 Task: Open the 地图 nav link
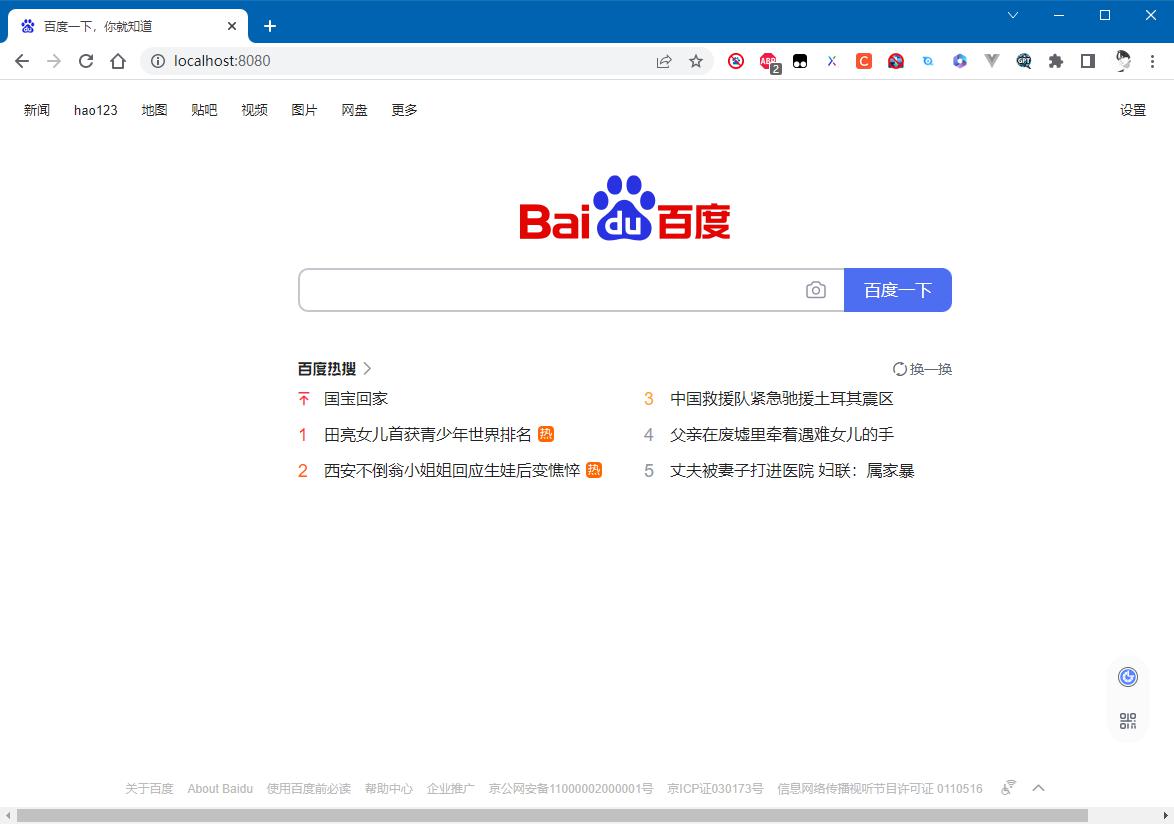pyautogui.click(x=154, y=110)
